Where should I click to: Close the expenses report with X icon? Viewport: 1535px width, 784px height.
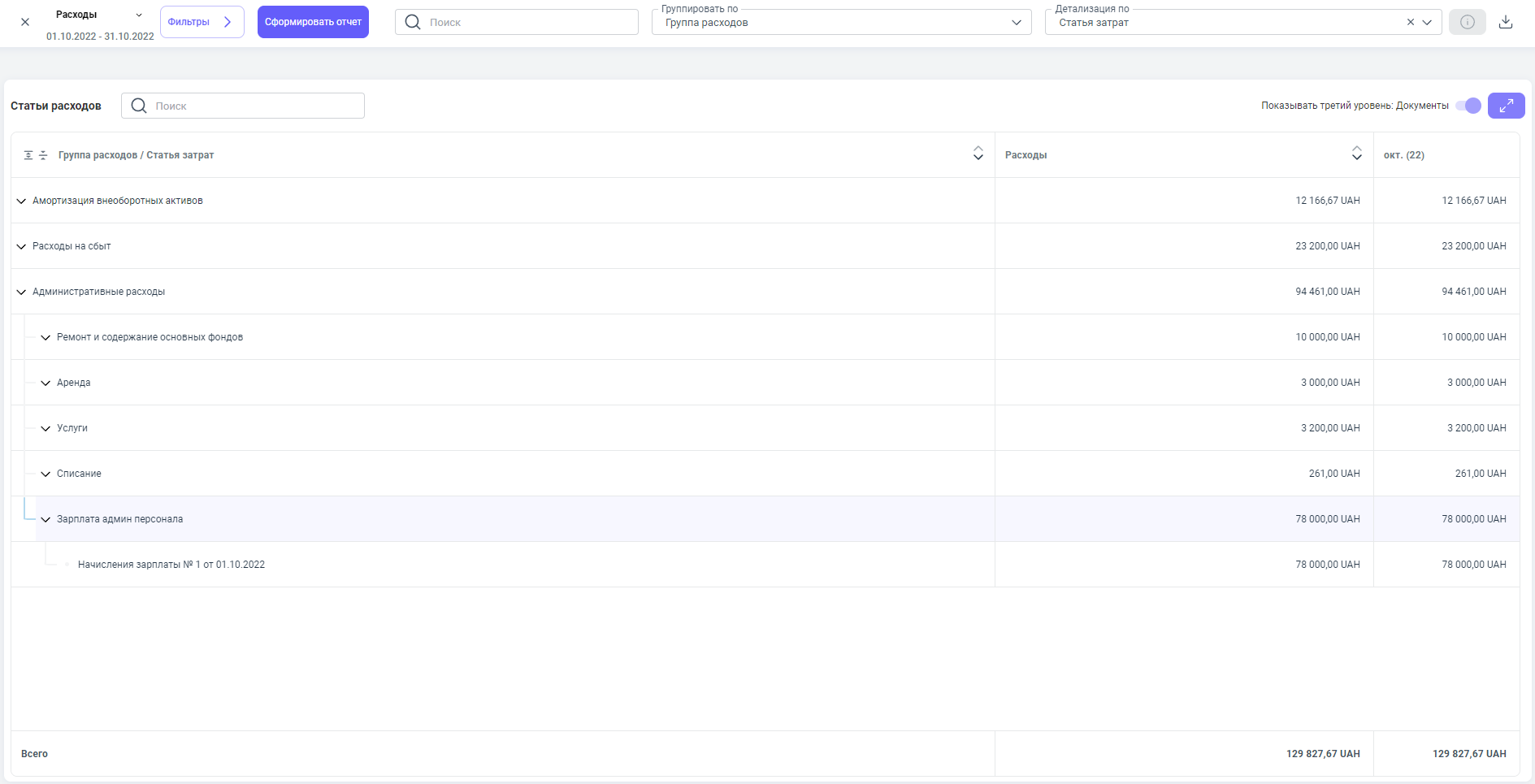pos(25,22)
